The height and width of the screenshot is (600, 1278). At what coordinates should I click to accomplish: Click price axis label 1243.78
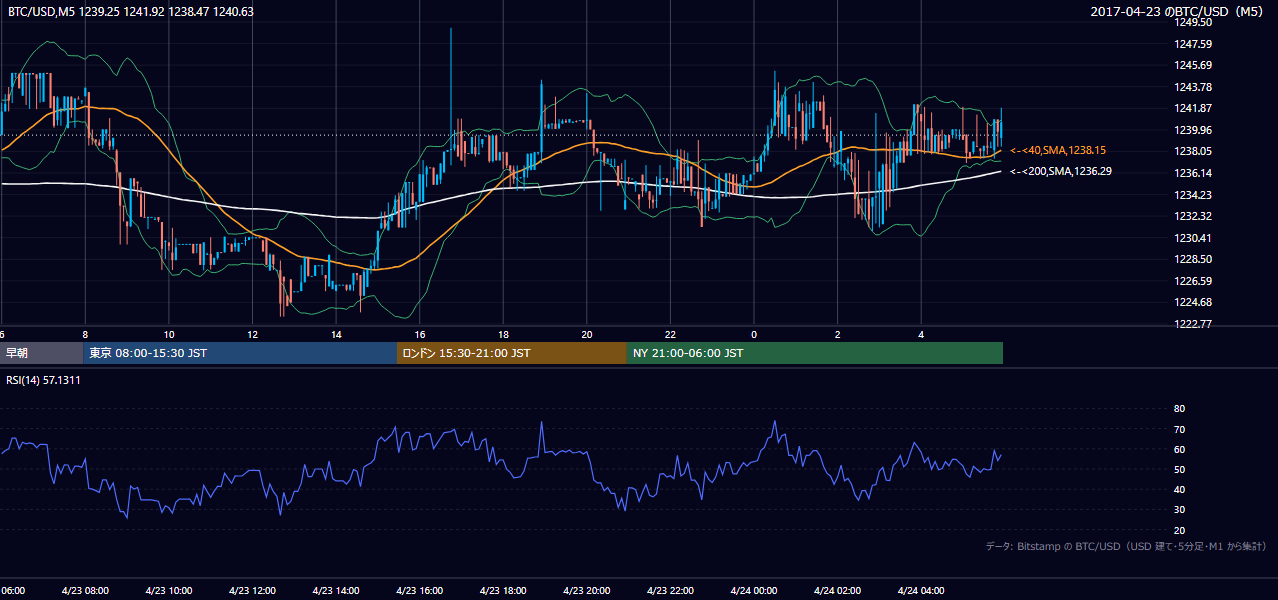[x=1192, y=87]
